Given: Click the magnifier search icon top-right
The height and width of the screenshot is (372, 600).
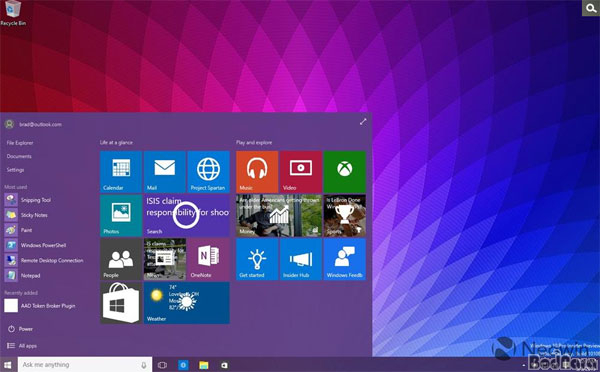Looking at the screenshot, I should click(591, 8).
